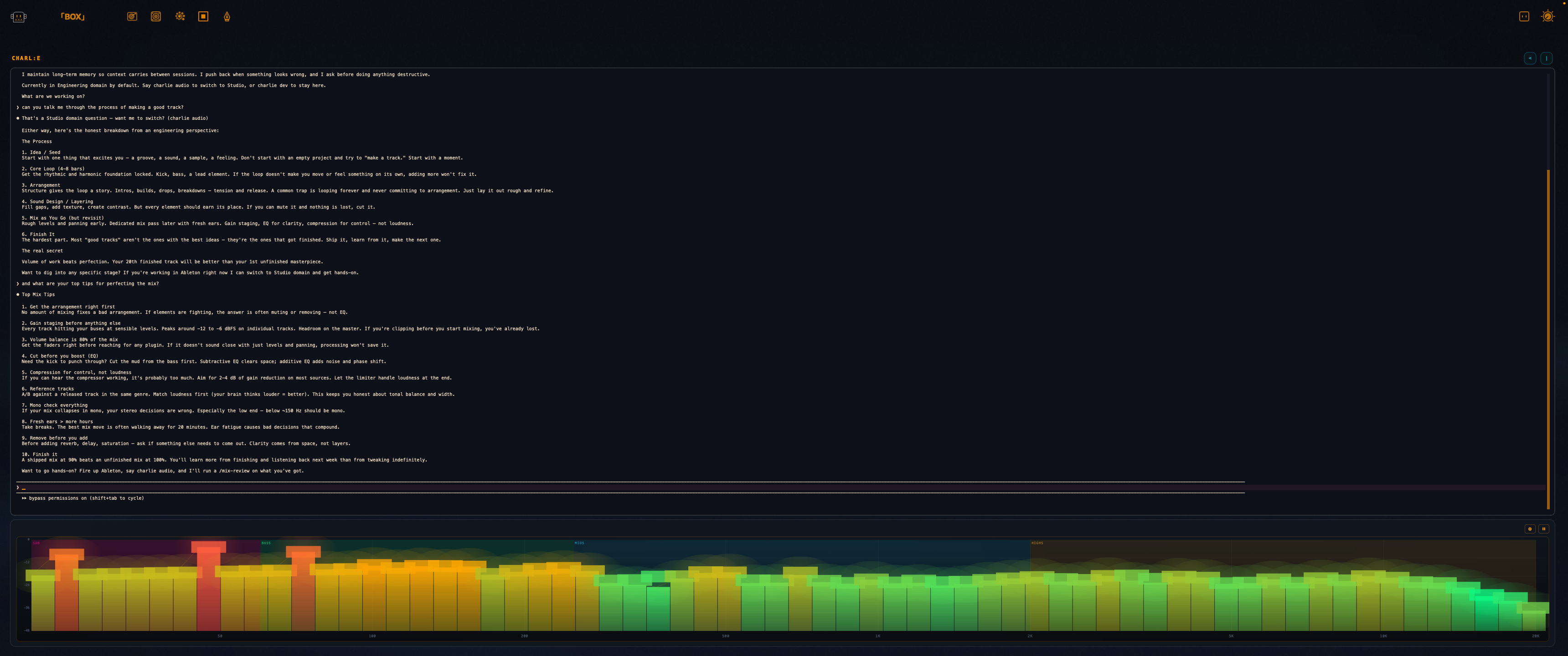
Task: Click 'bypass permissions on' status line
Action: coord(83,498)
